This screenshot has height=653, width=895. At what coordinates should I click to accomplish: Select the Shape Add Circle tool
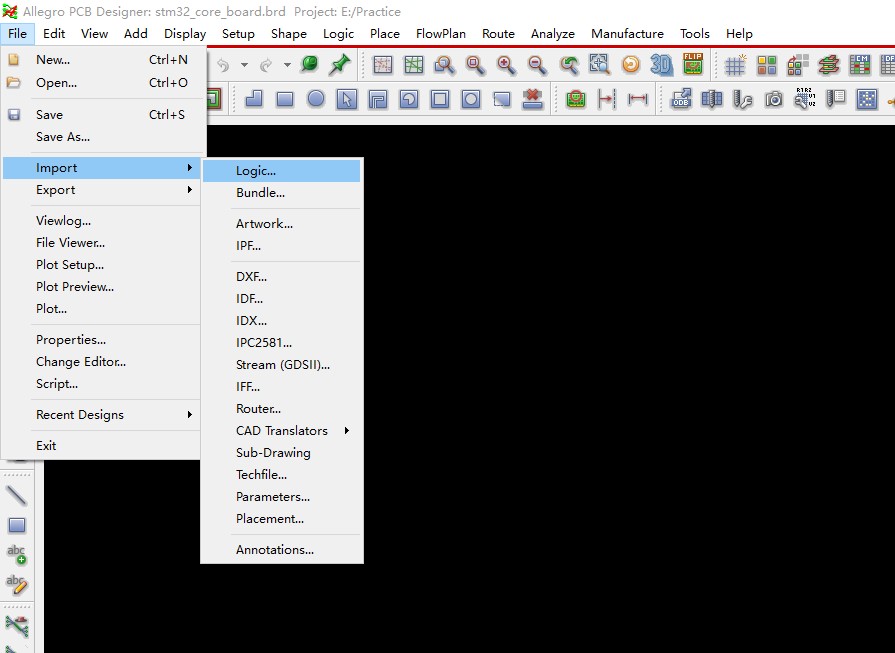[x=316, y=99]
